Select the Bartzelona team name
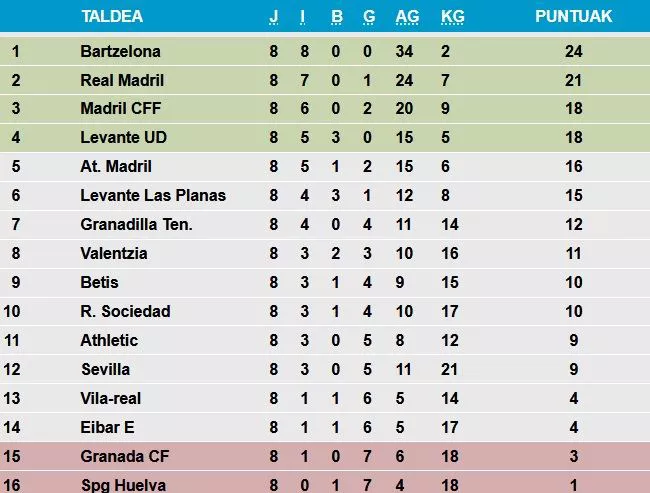The image size is (650, 493). (120, 51)
